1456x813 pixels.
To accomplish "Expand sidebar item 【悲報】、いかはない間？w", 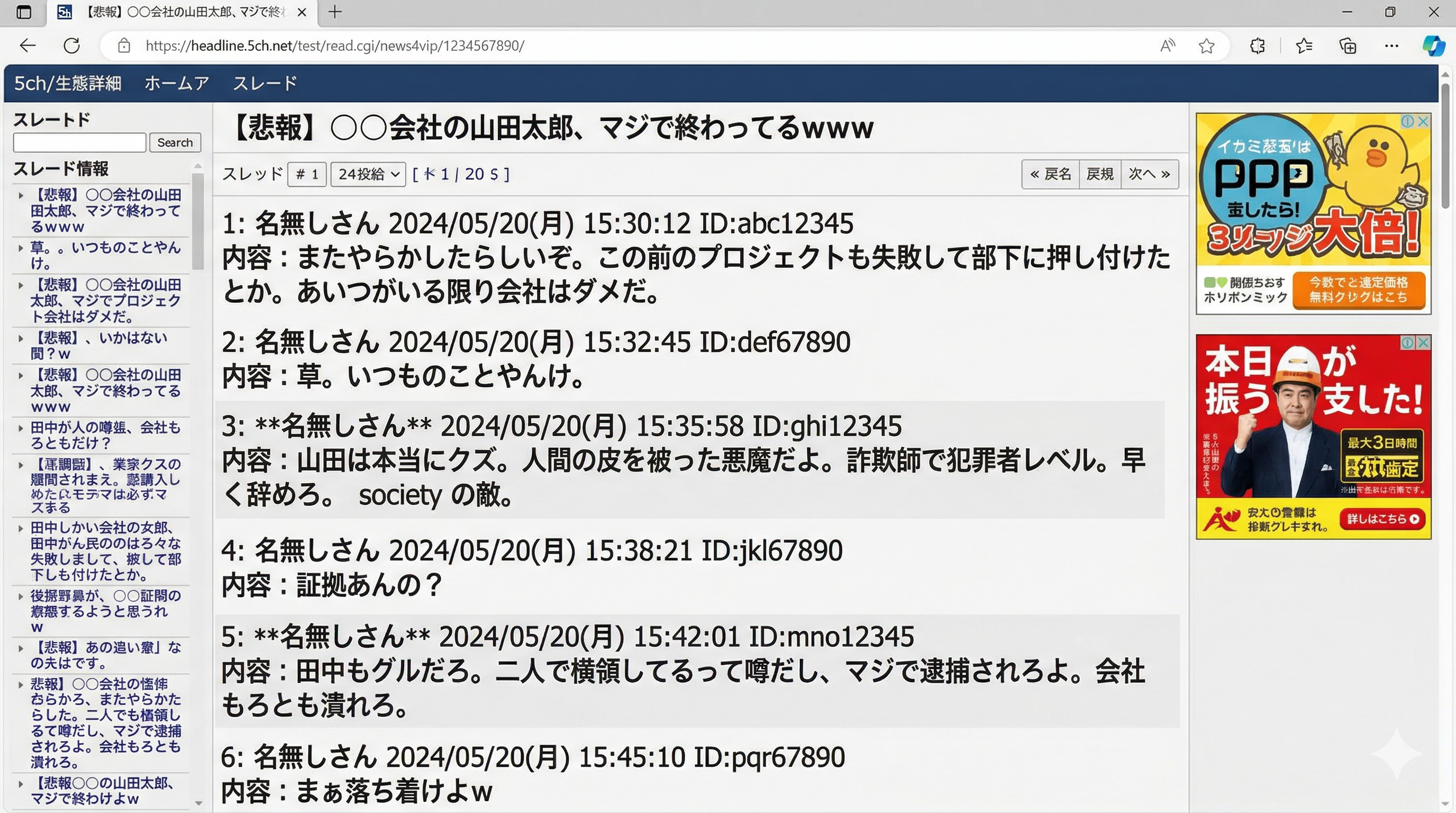I will (x=21, y=338).
